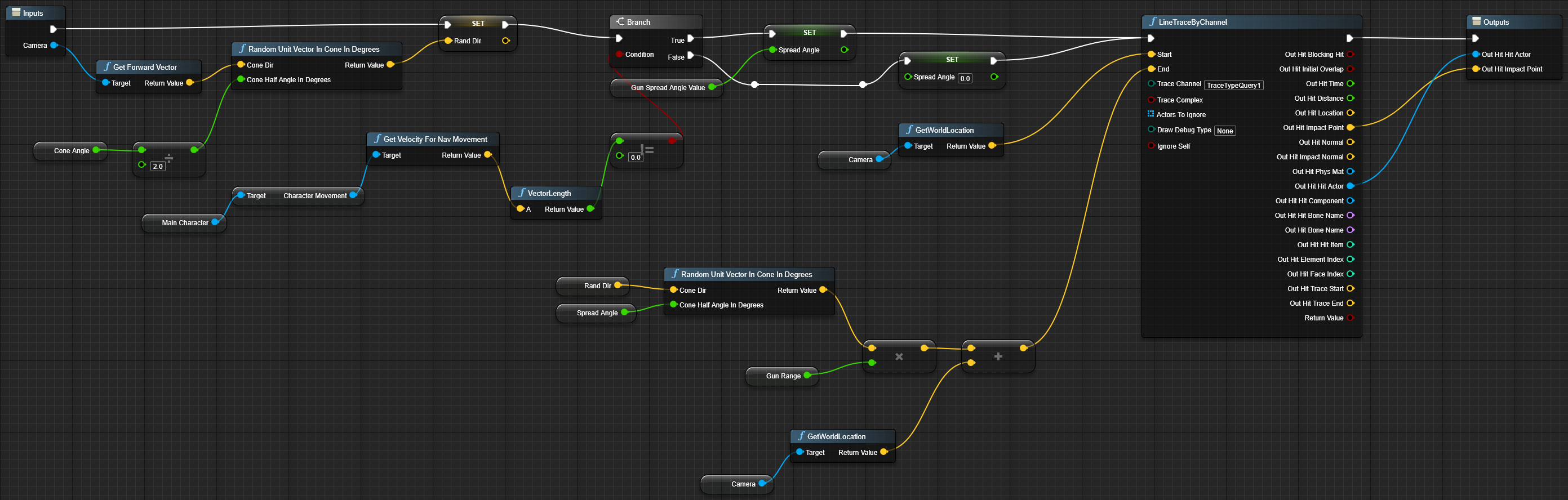Click the Branch True execution pin

coord(691,39)
